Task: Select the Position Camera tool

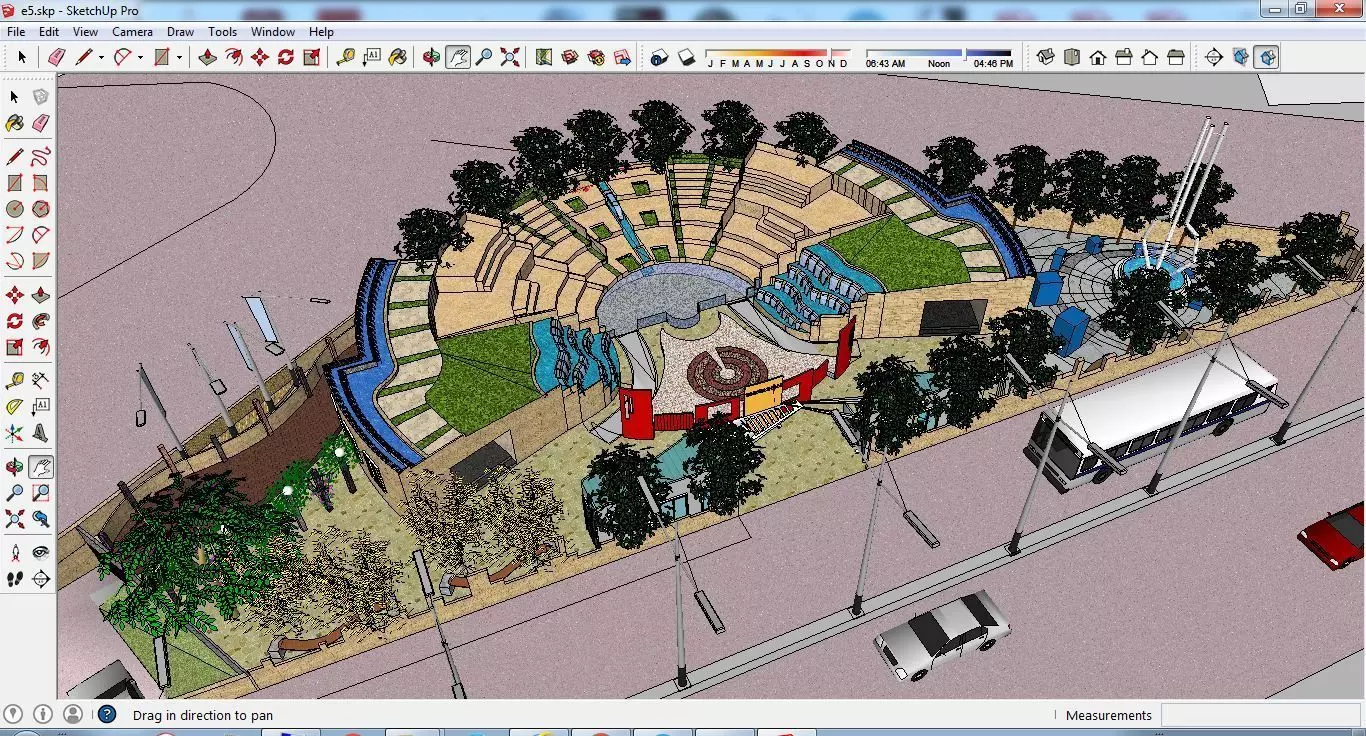Action: tap(14, 553)
